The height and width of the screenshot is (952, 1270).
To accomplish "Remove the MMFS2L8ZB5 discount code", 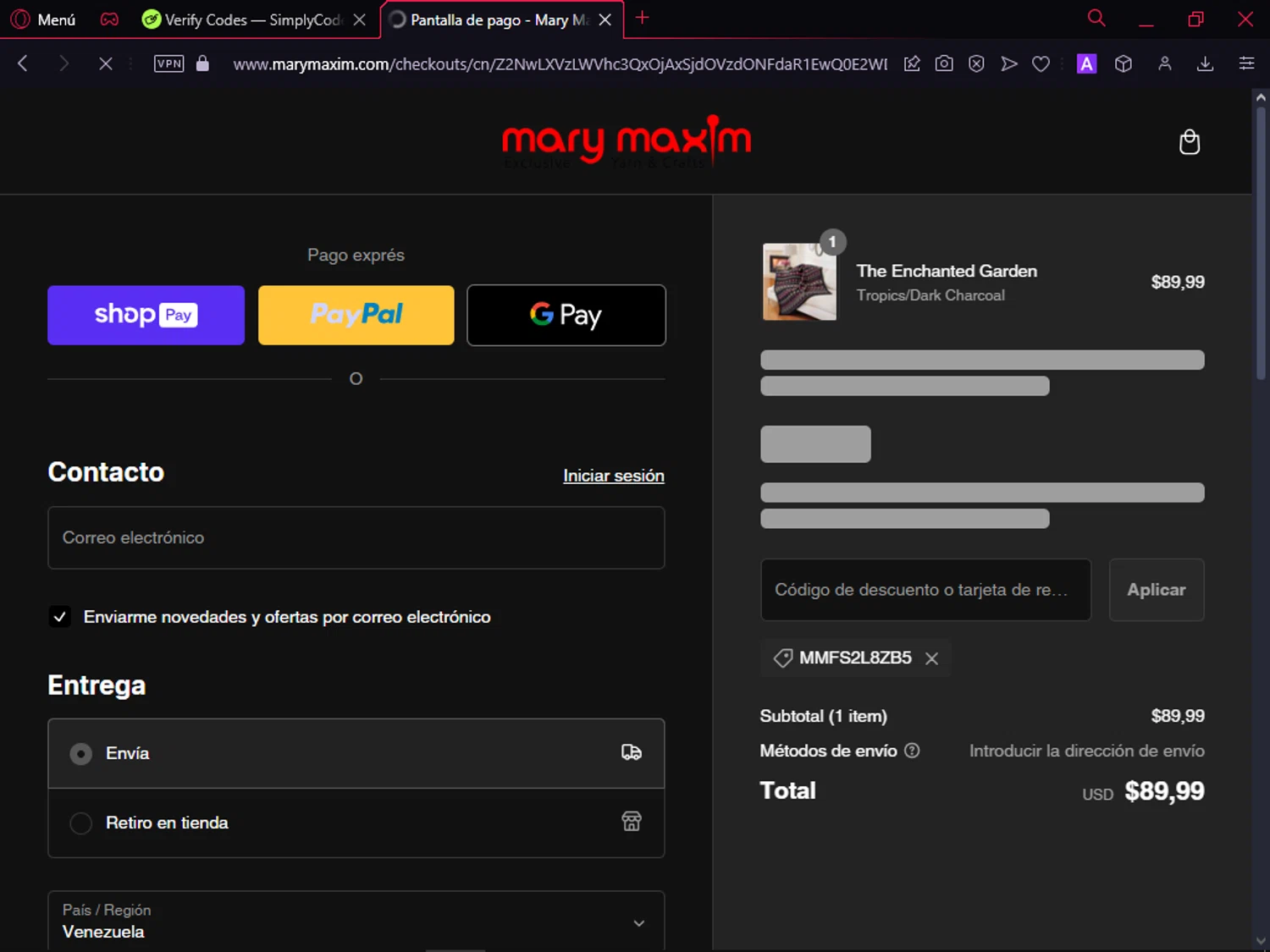I will [x=931, y=658].
